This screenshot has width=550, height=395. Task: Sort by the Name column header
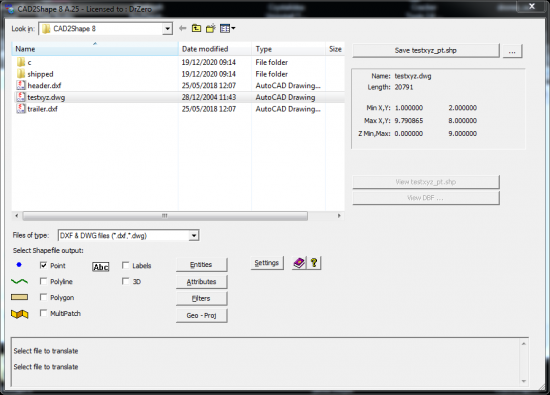pos(95,49)
